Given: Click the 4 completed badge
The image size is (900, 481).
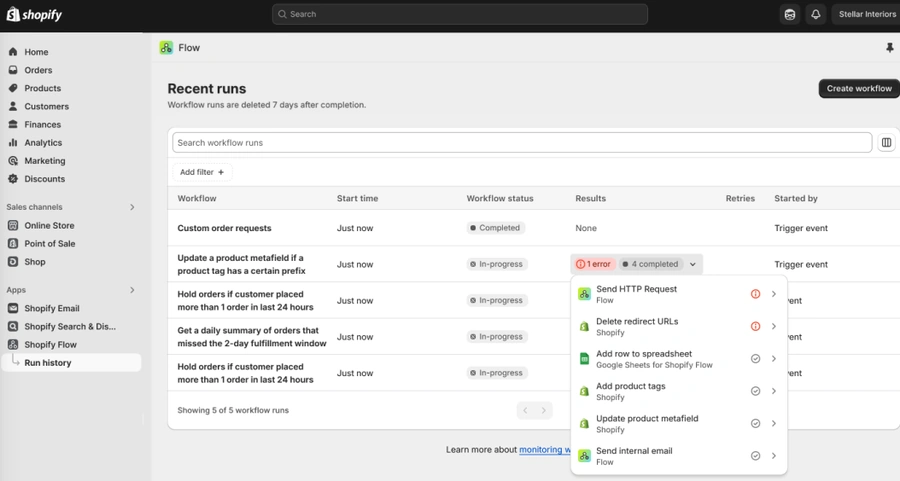Looking at the screenshot, I should click(650, 264).
